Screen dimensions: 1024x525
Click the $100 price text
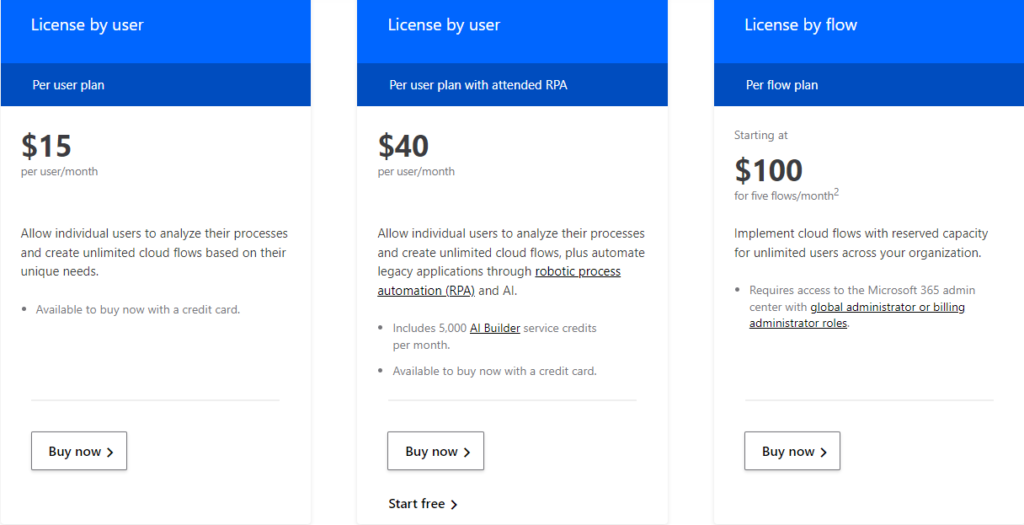pos(768,169)
